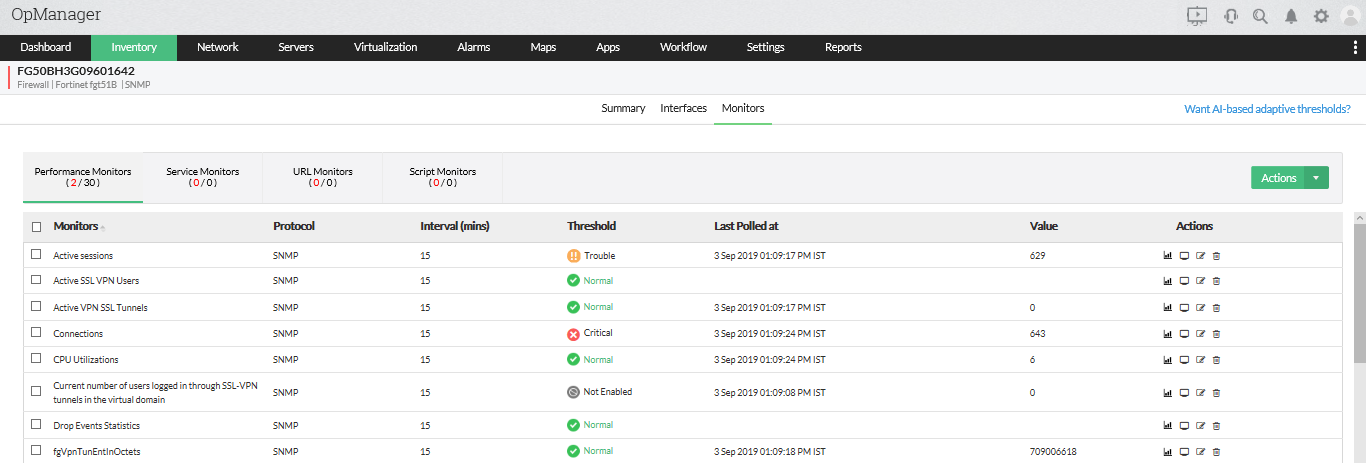1366x463 pixels.
Task: Tick the Active sessions checkbox
Action: tap(36, 255)
